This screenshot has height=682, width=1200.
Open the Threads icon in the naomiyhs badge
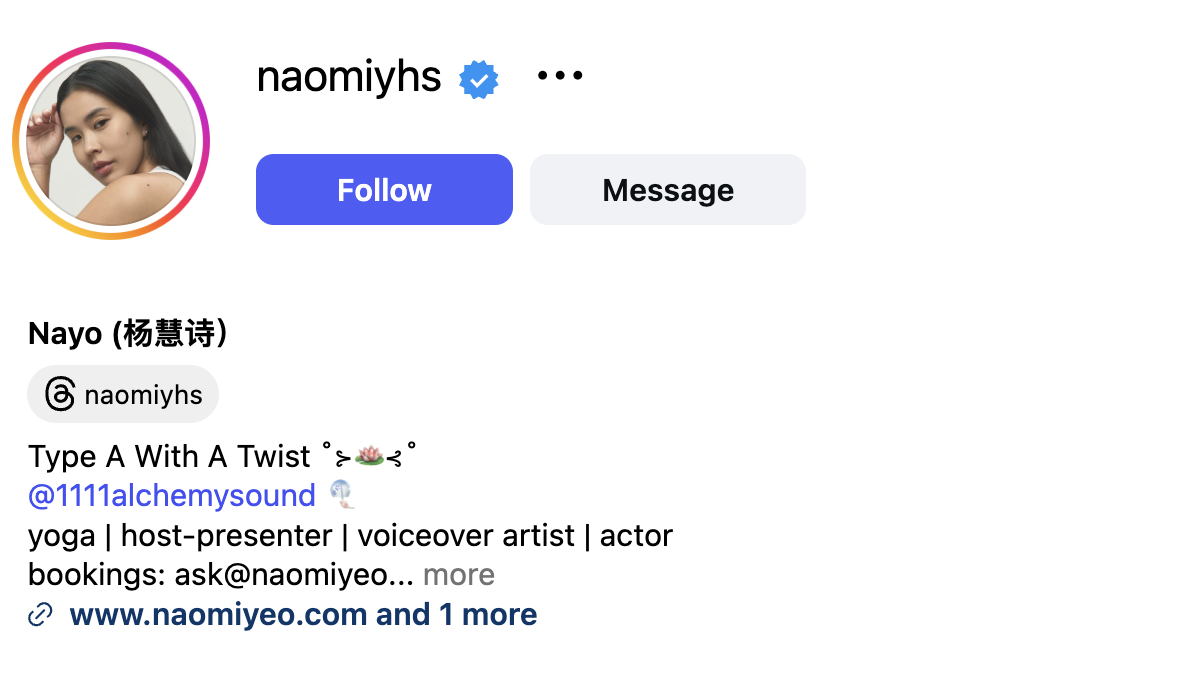coord(58,394)
